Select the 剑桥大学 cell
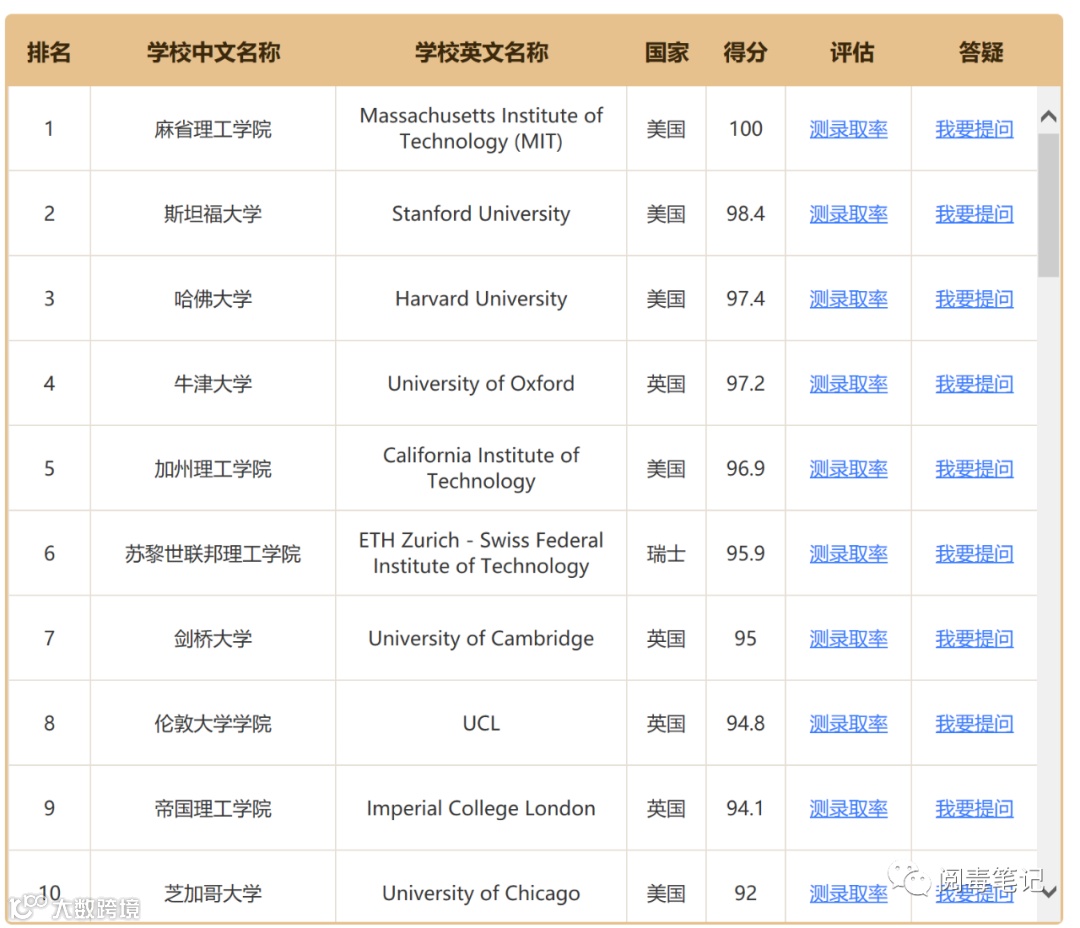Screen dimensions: 1080x928 [x=213, y=639]
